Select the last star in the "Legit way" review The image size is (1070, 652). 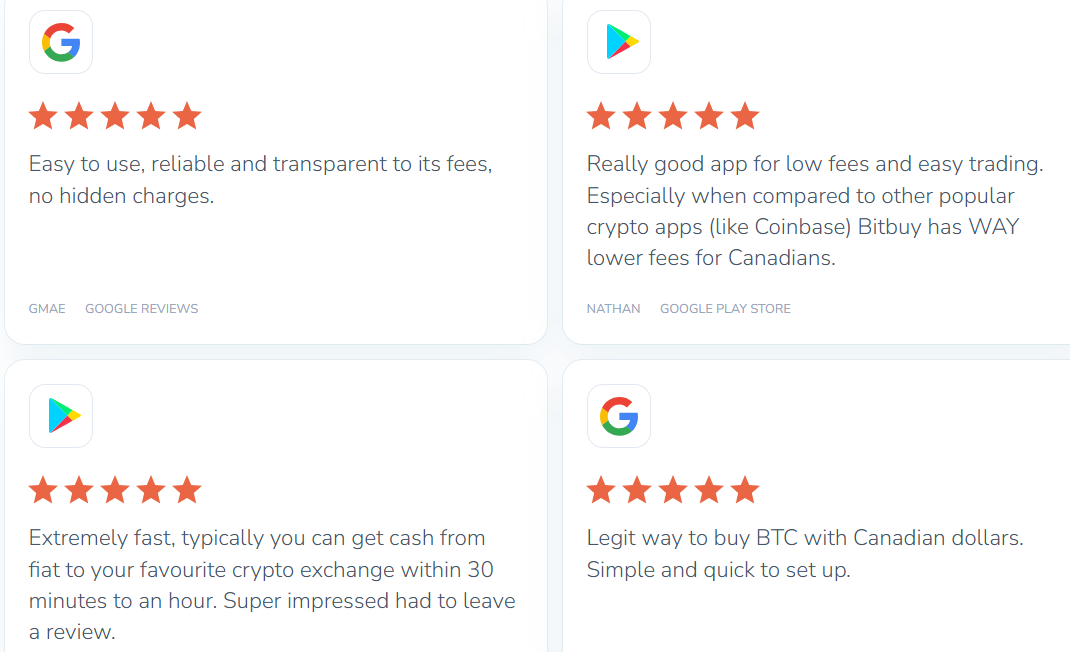pyautogui.click(x=745, y=491)
